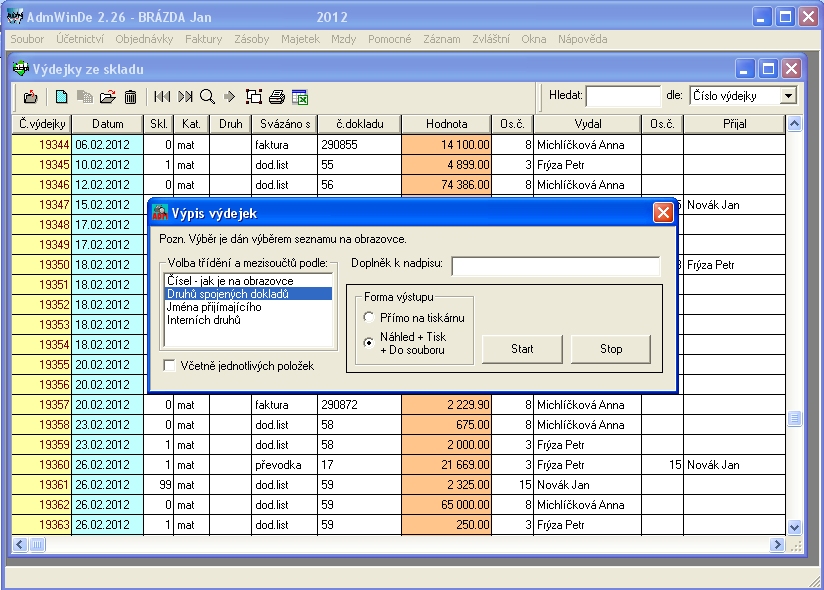Click AdmWinDe application title bar icon

[x=15, y=16]
